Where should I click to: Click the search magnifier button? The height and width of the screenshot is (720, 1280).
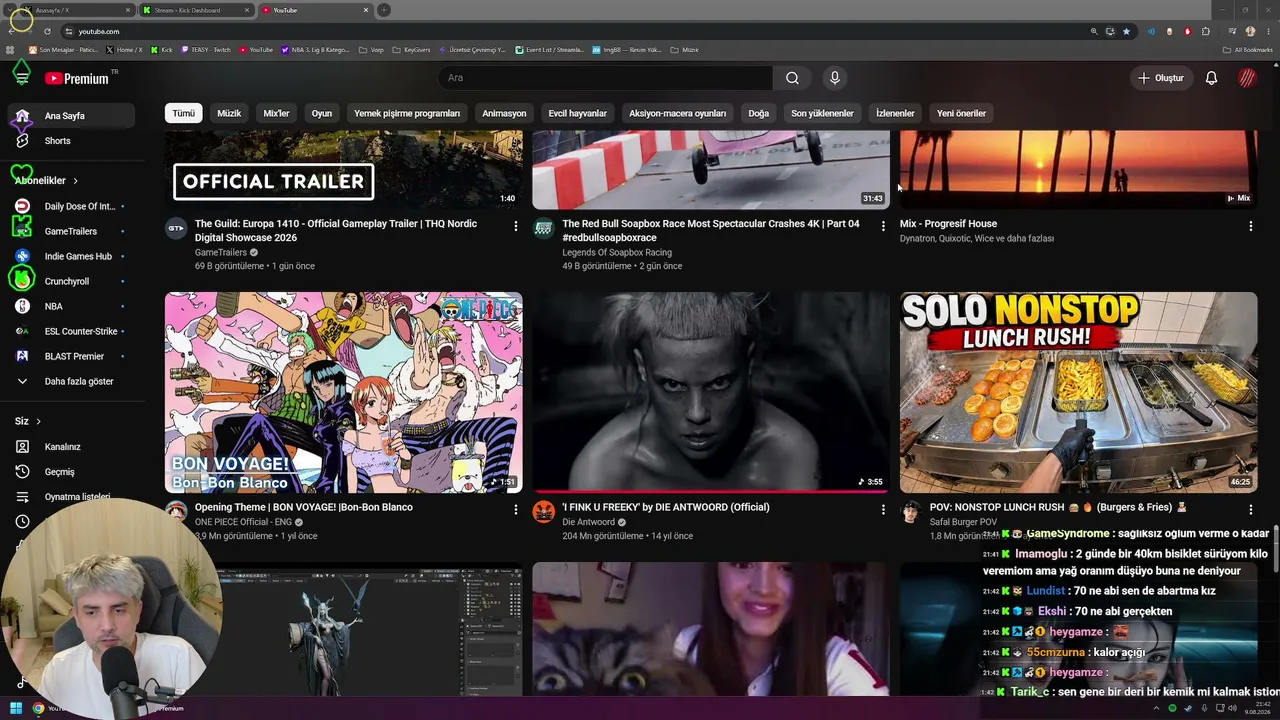pyautogui.click(x=792, y=78)
